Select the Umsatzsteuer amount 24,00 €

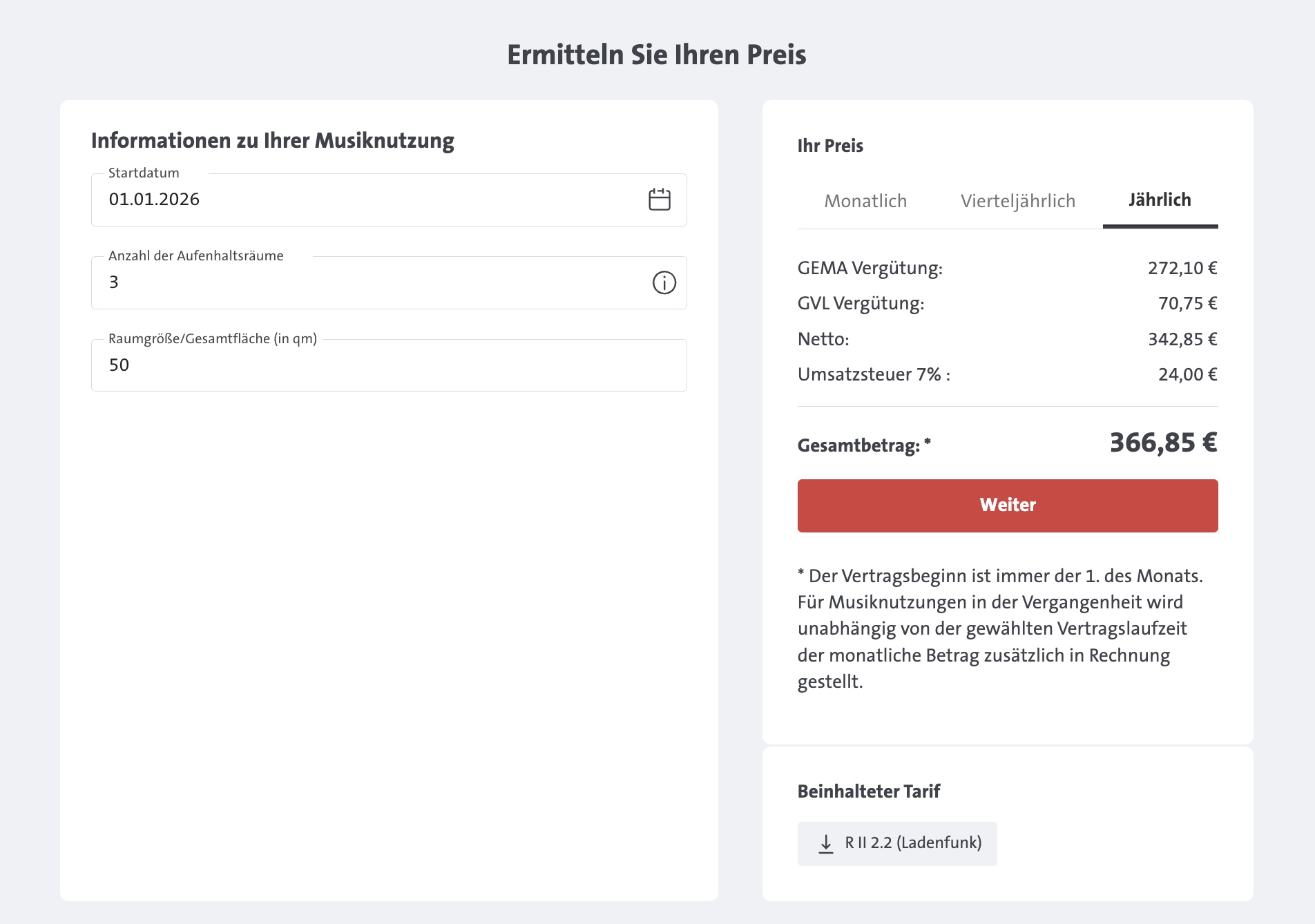pyautogui.click(x=1188, y=374)
